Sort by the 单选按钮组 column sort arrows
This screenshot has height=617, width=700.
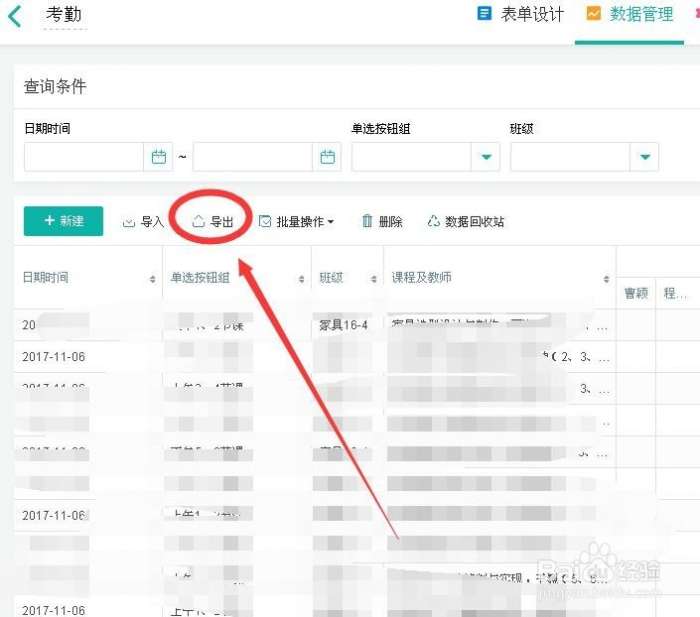(301, 279)
